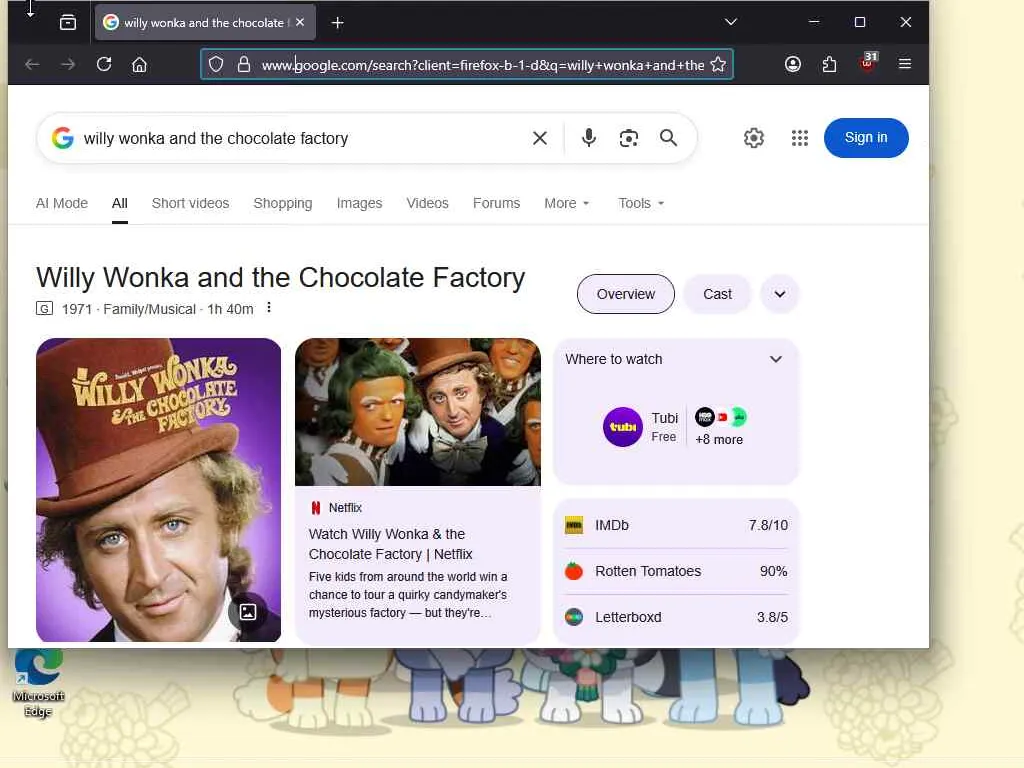This screenshot has width=1024, height=768.
Task: Expand the Tools dropdown
Action: [641, 203]
